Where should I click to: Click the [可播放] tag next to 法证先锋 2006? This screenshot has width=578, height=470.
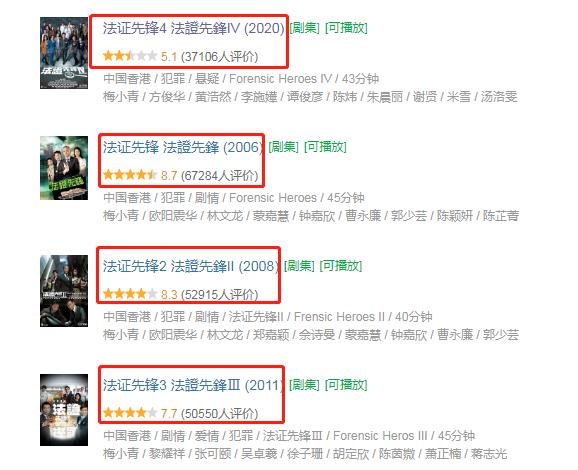(325, 147)
